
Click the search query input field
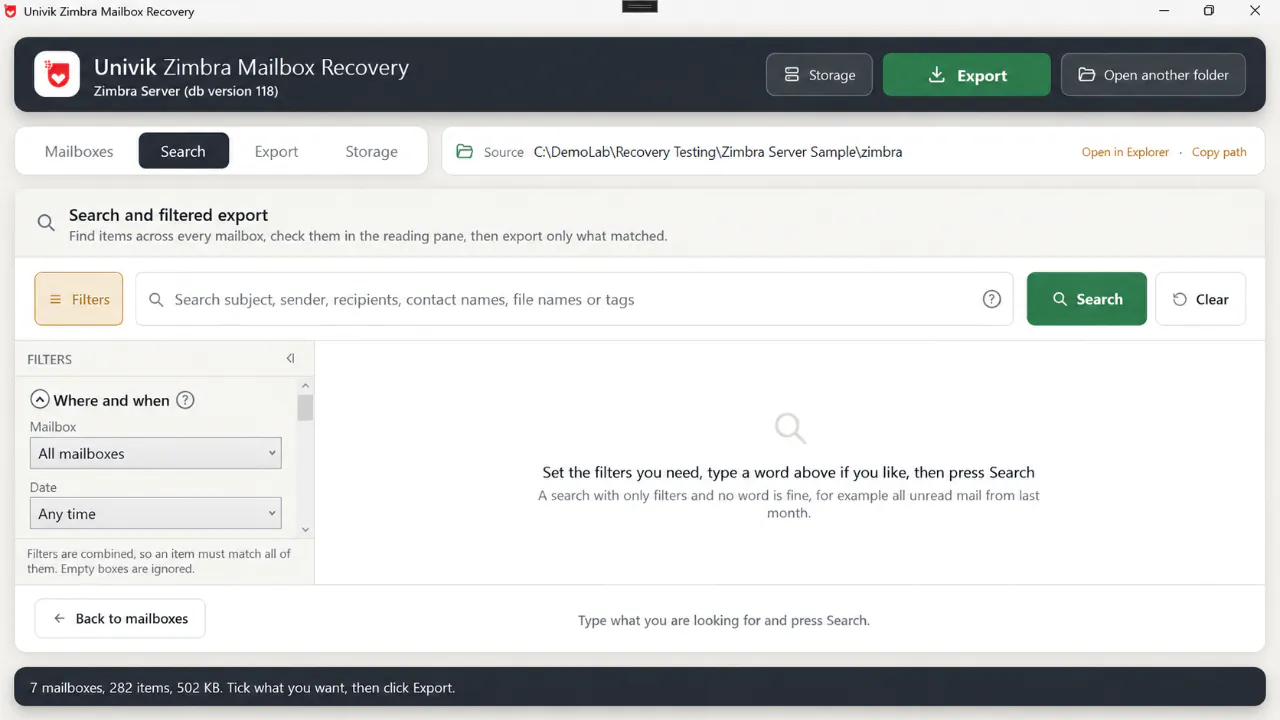(x=574, y=299)
